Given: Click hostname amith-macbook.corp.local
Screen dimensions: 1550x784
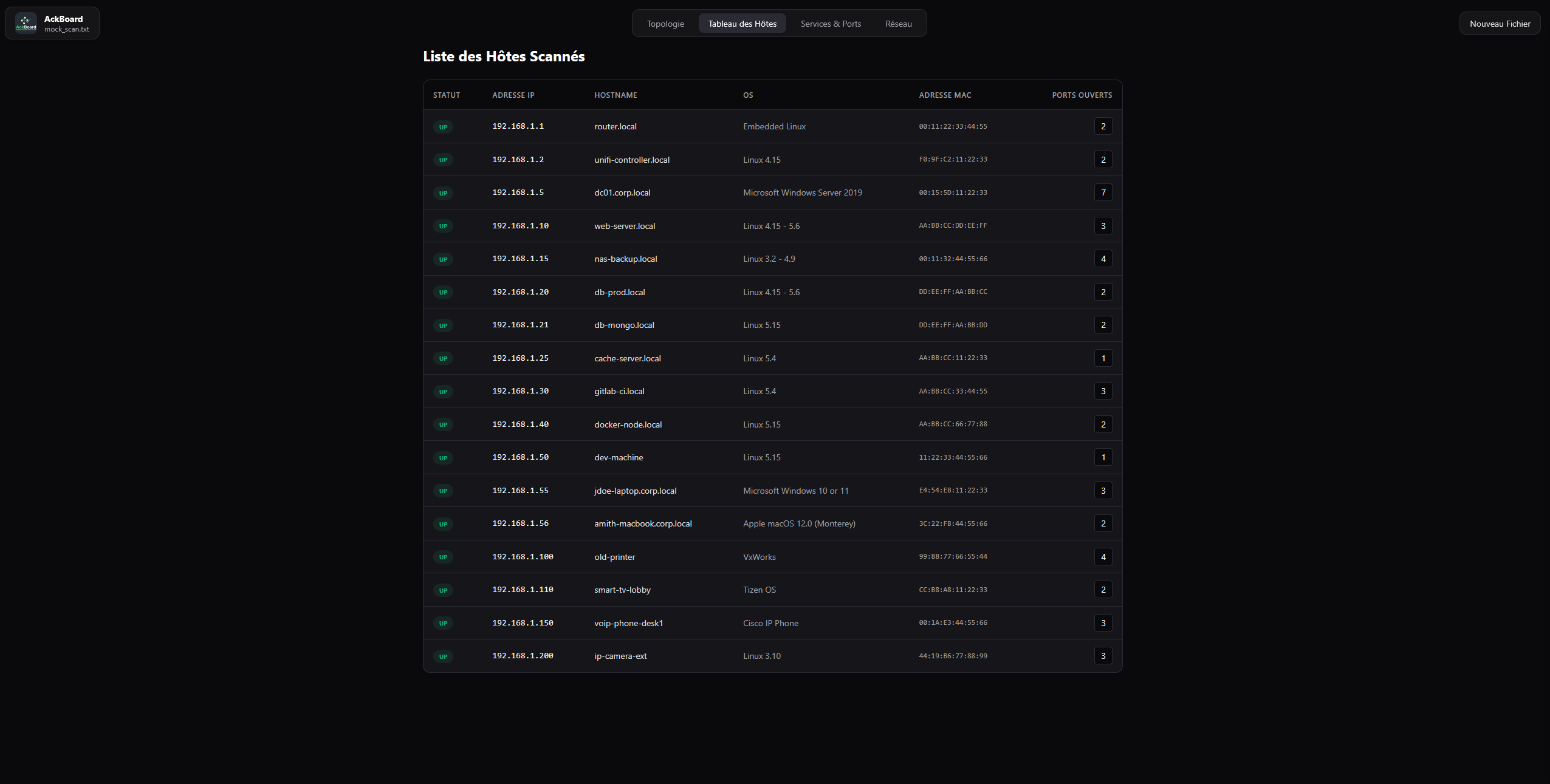Looking at the screenshot, I should [643, 523].
